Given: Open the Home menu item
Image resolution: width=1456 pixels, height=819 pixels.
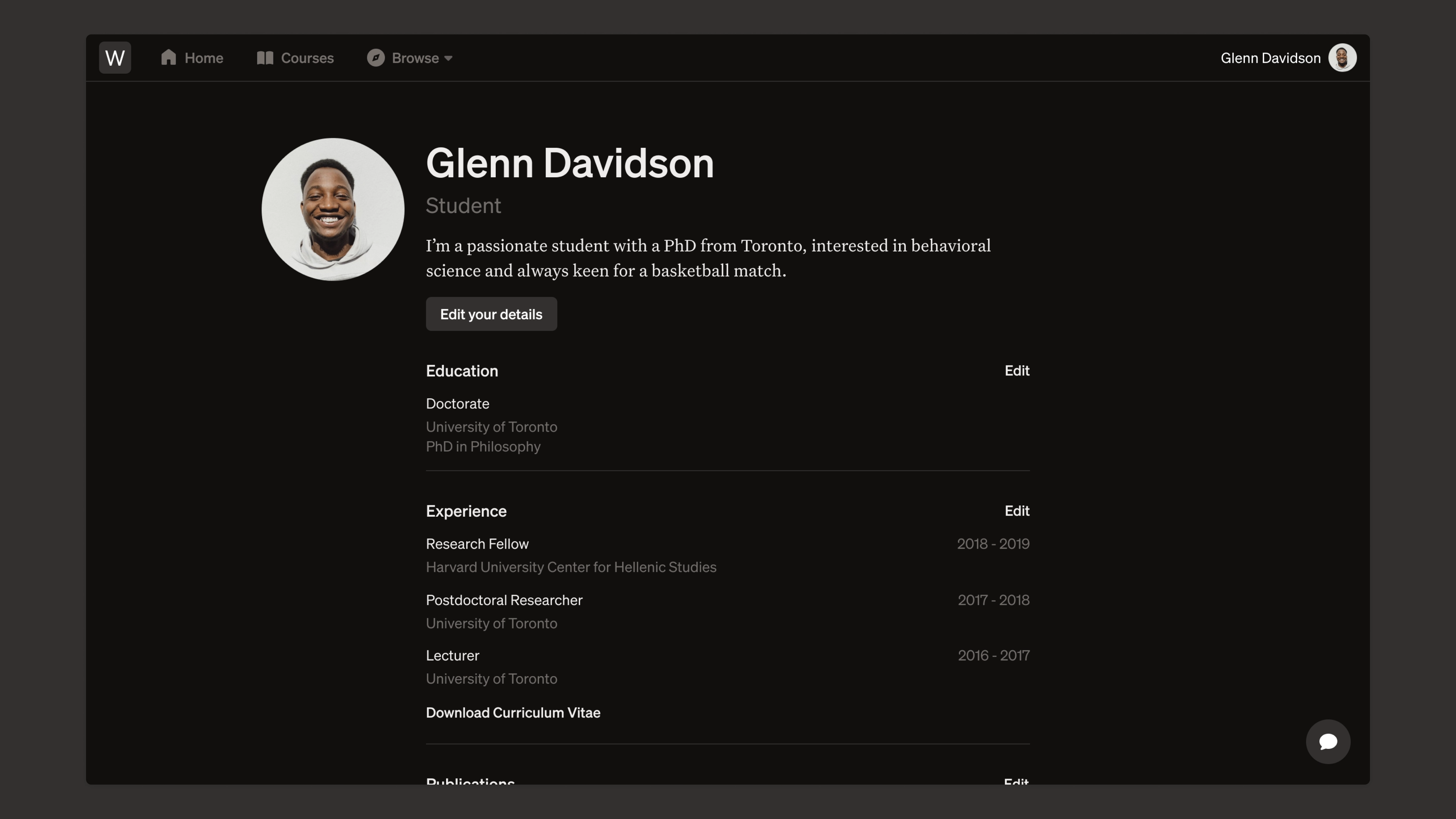Looking at the screenshot, I should 204,58.
